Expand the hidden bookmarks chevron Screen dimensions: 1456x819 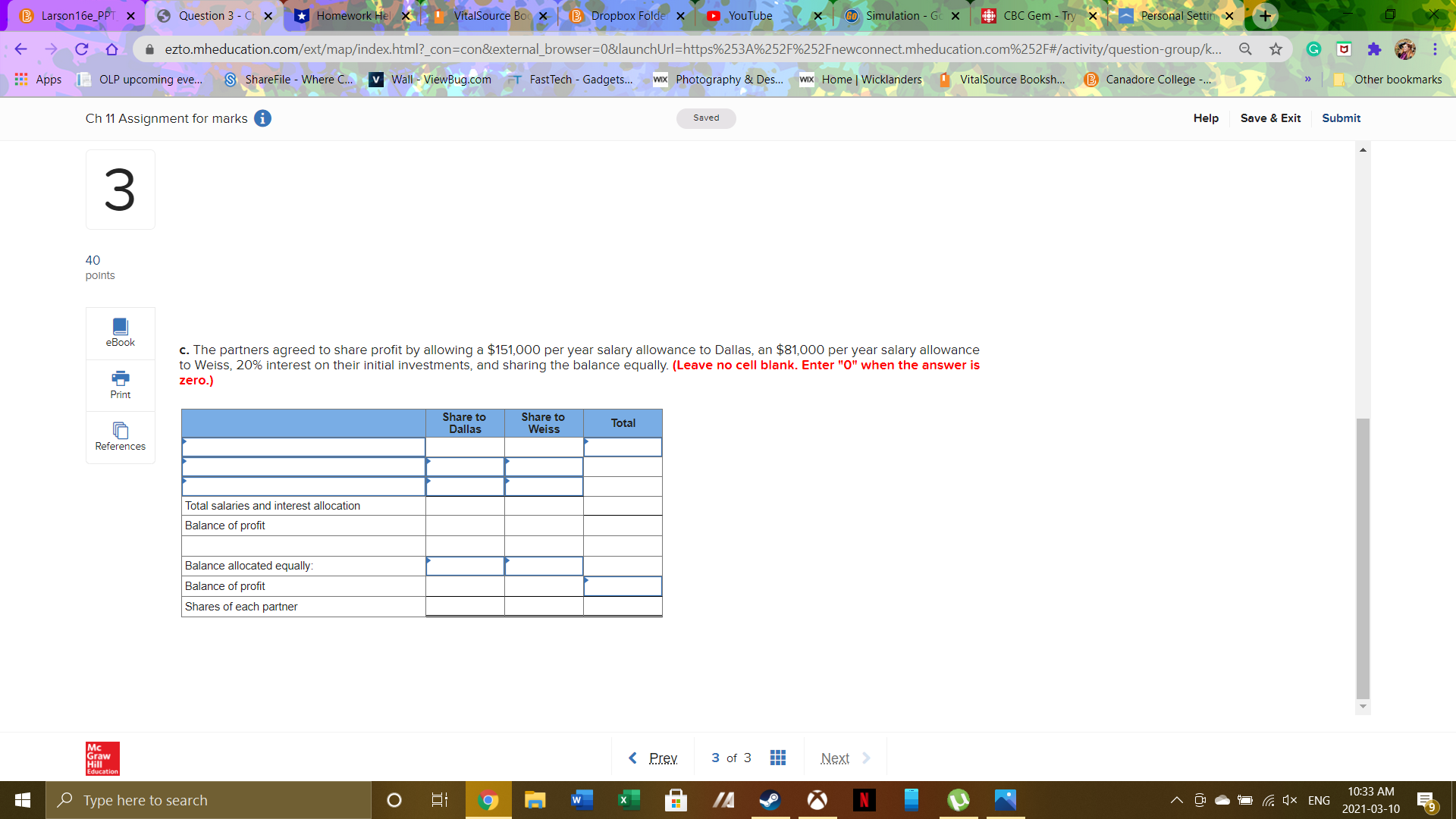click(1308, 79)
